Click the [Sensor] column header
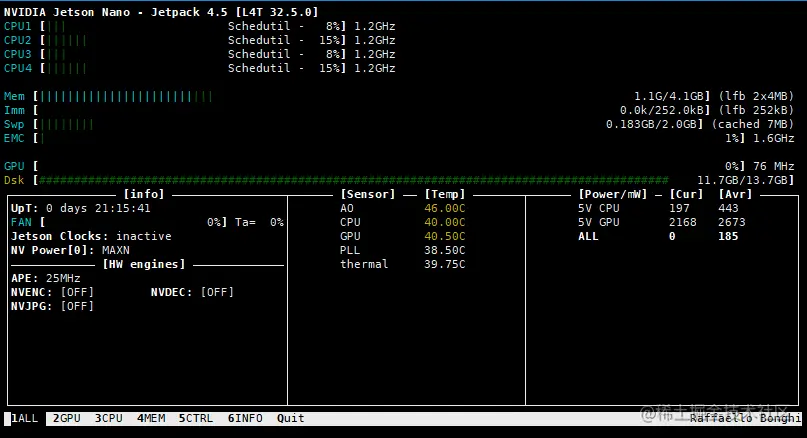 coord(368,194)
